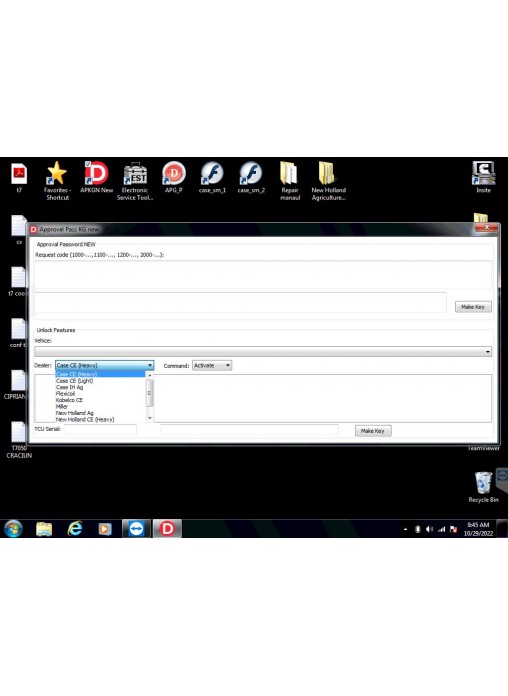Open the Repair manual folder
The width and height of the screenshot is (508, 696).
[290, 181]
